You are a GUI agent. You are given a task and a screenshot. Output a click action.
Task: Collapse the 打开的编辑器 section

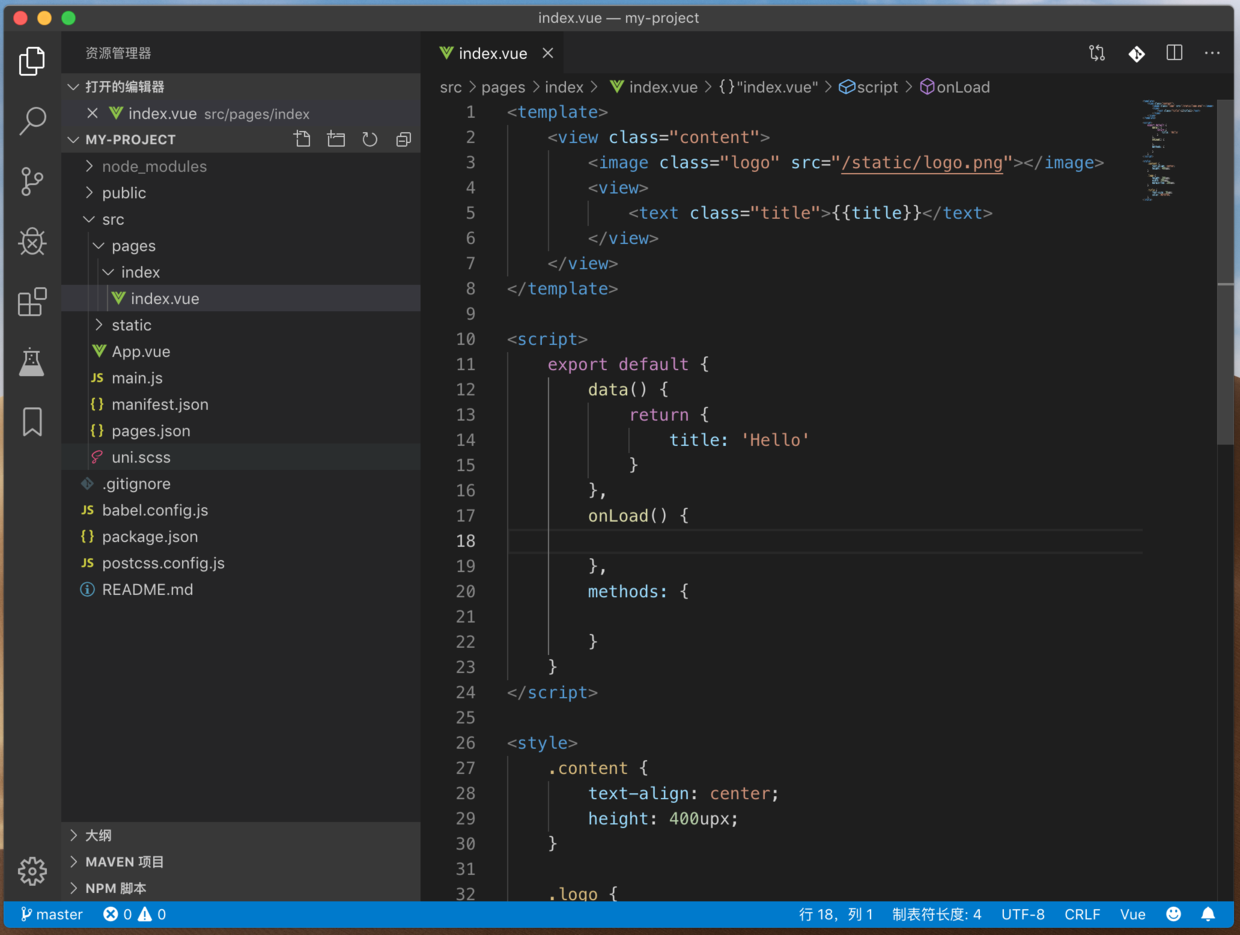124,87
